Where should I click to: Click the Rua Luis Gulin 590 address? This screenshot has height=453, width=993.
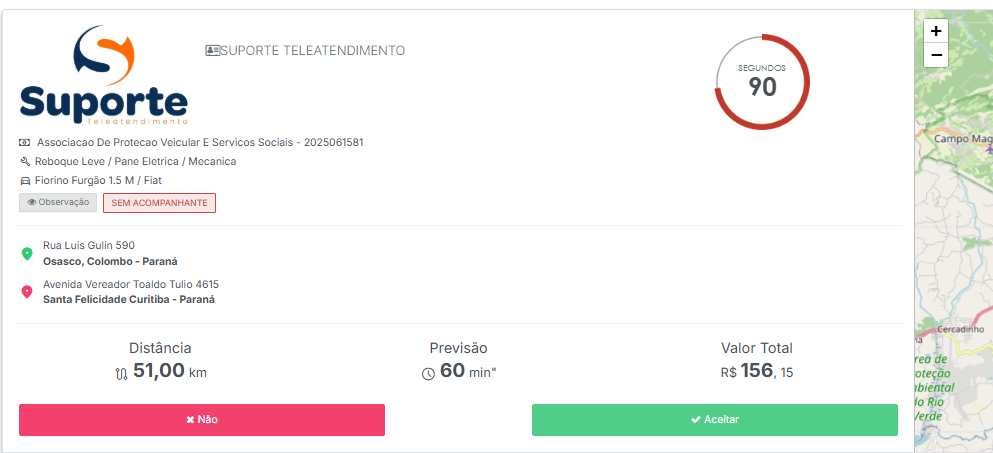(89, 245)
